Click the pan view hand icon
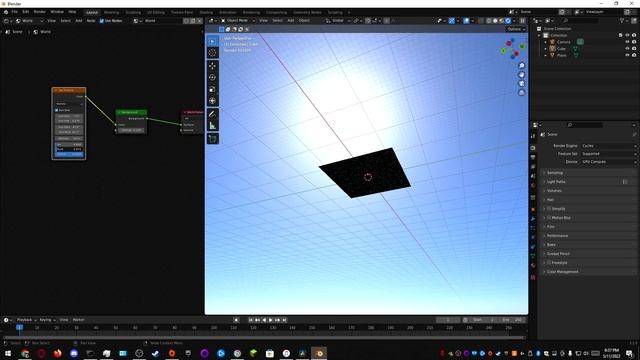640x360 pixels. tap(521, 75)
